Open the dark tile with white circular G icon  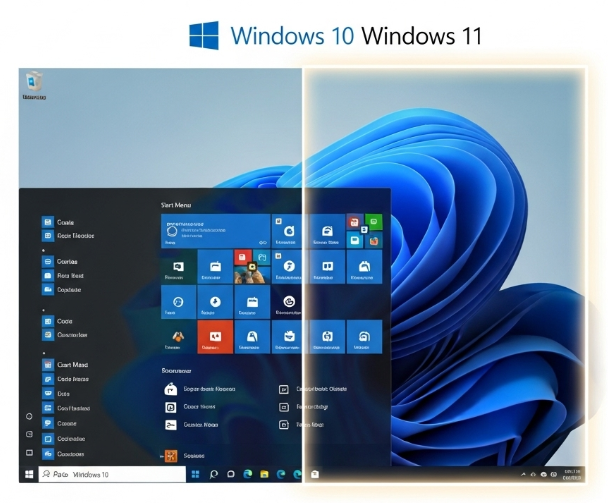[289, 302]
